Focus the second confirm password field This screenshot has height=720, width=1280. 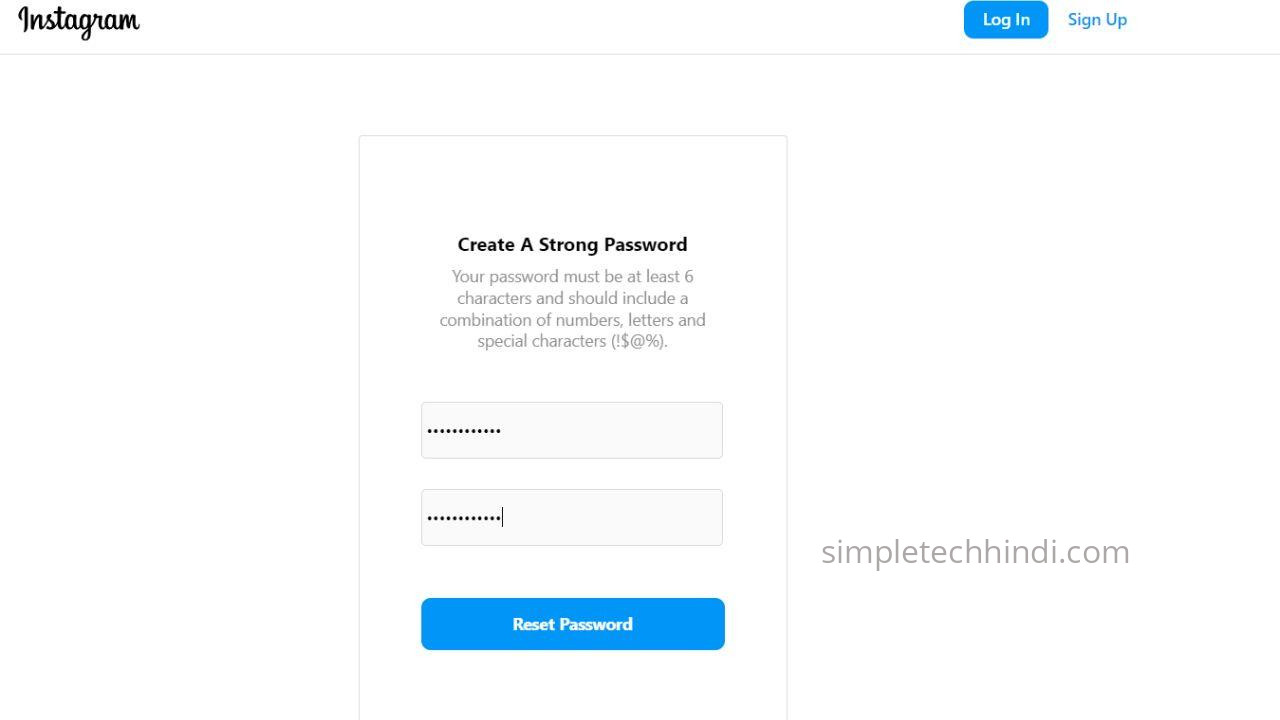click(571, 517)
